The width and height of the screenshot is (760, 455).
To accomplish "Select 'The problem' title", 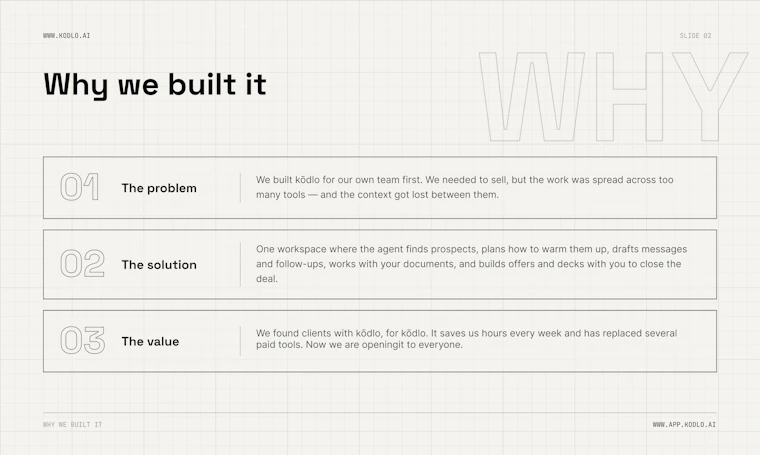I will [x=159, y=188].
